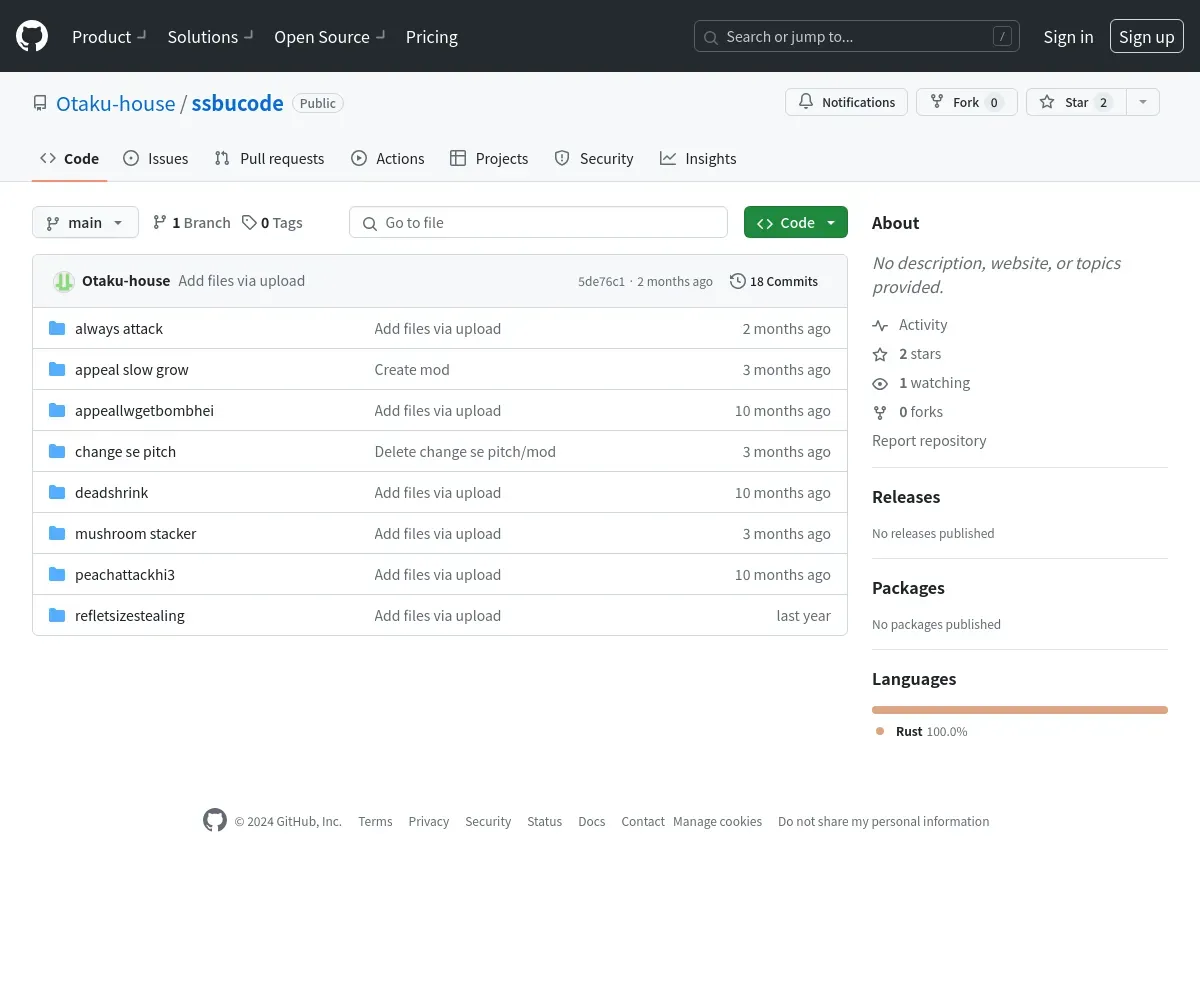This screenshot has height=1000, width=1200.
Task: View the 1 Branch link
Action: pos(191,222)
